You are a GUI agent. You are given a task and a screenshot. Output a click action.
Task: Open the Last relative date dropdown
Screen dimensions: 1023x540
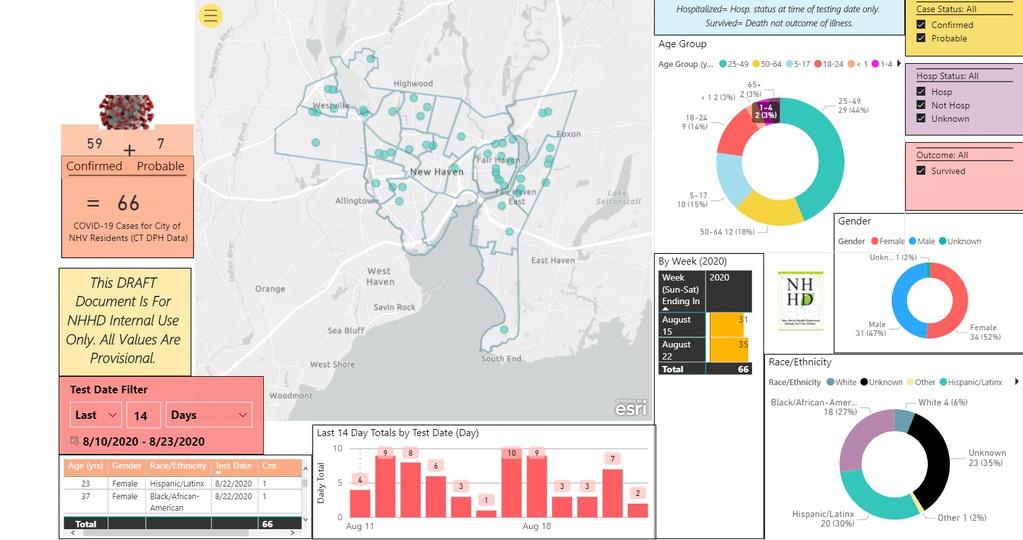click(97, 415)
